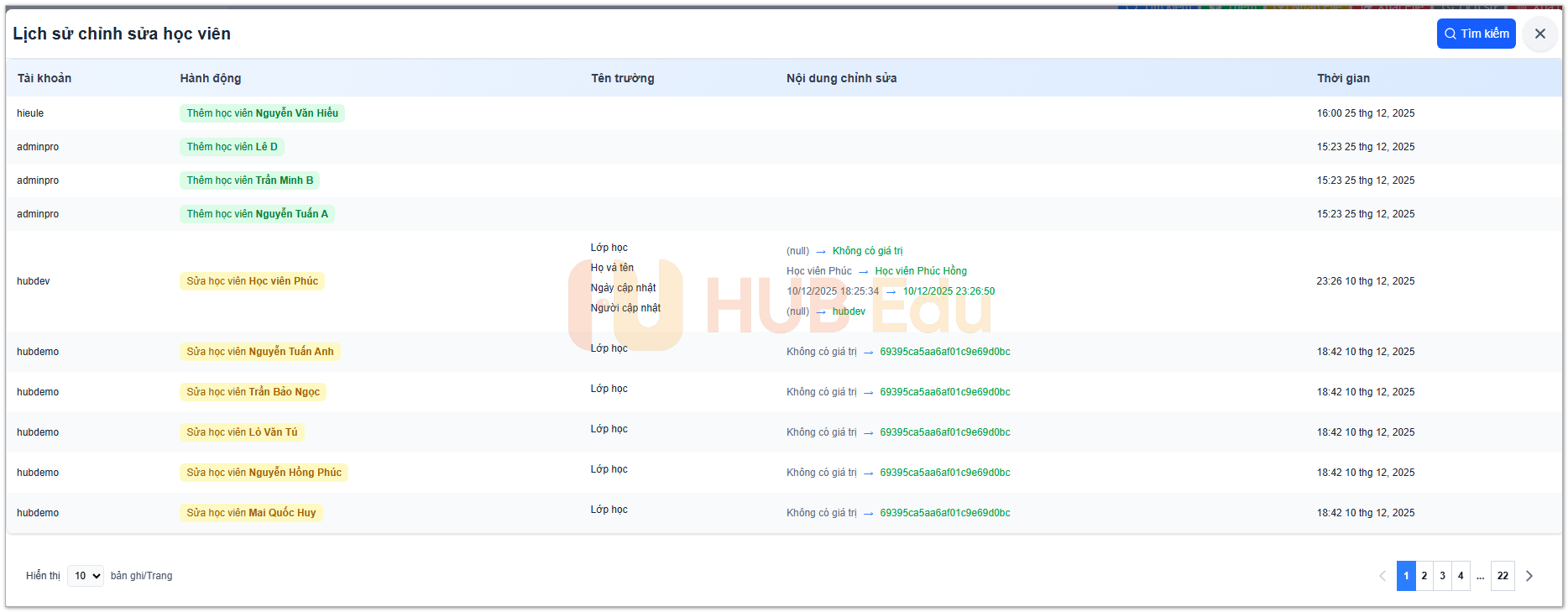Click the Thời gian column header
1568x612 pixels.
1343,78
